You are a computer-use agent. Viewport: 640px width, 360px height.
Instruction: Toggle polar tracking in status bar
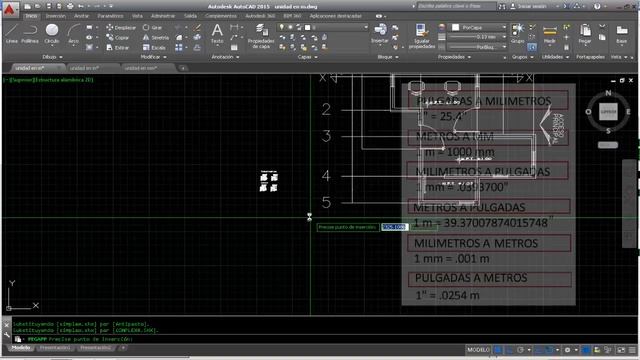point(520,350)
